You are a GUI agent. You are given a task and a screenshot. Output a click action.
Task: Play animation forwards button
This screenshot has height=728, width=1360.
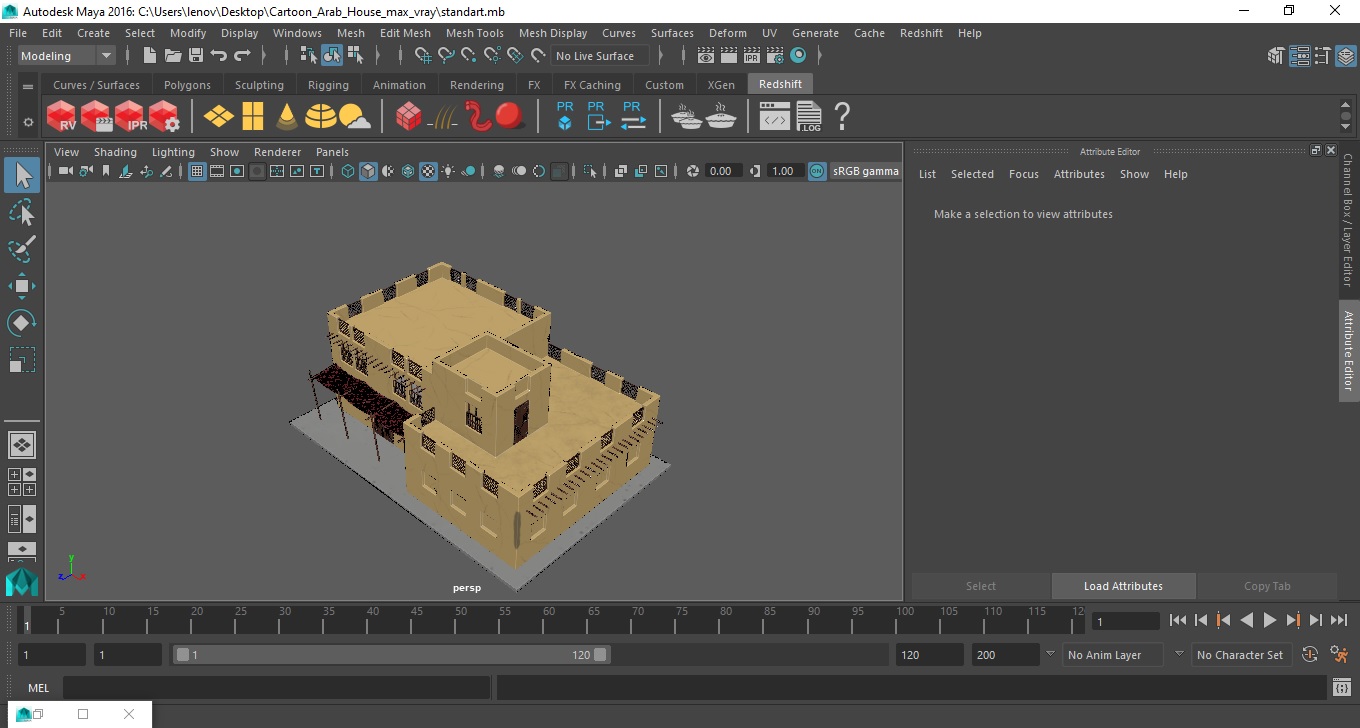pos(1269,620)
